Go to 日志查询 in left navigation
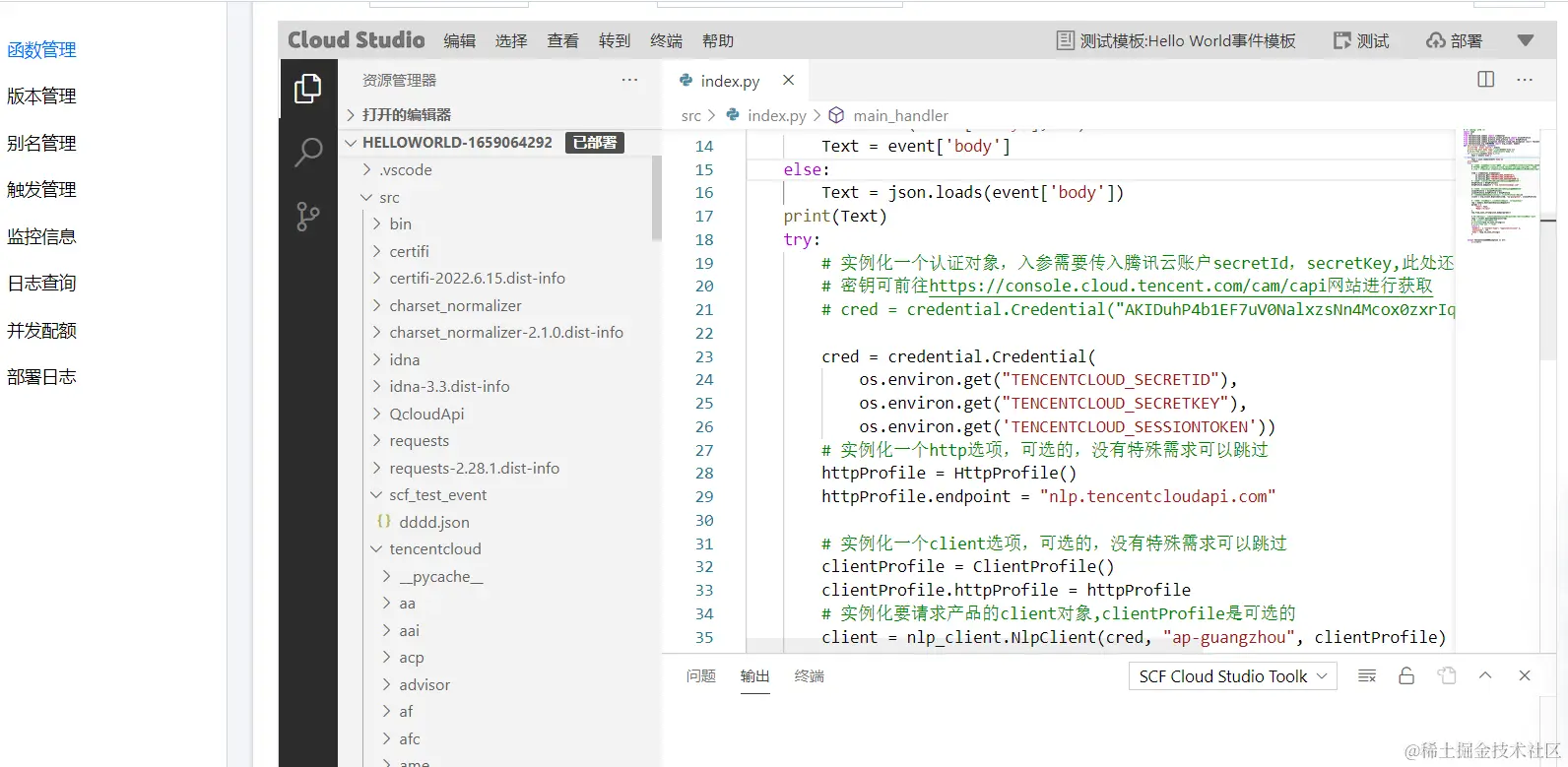Screen dimensions: 1568x767 [x=41, y=283]
